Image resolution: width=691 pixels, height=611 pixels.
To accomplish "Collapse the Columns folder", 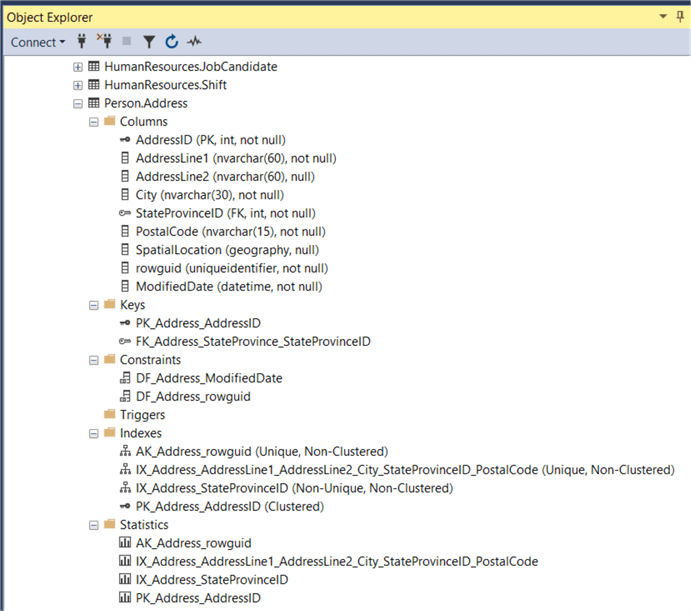I will tap(94, 122).
